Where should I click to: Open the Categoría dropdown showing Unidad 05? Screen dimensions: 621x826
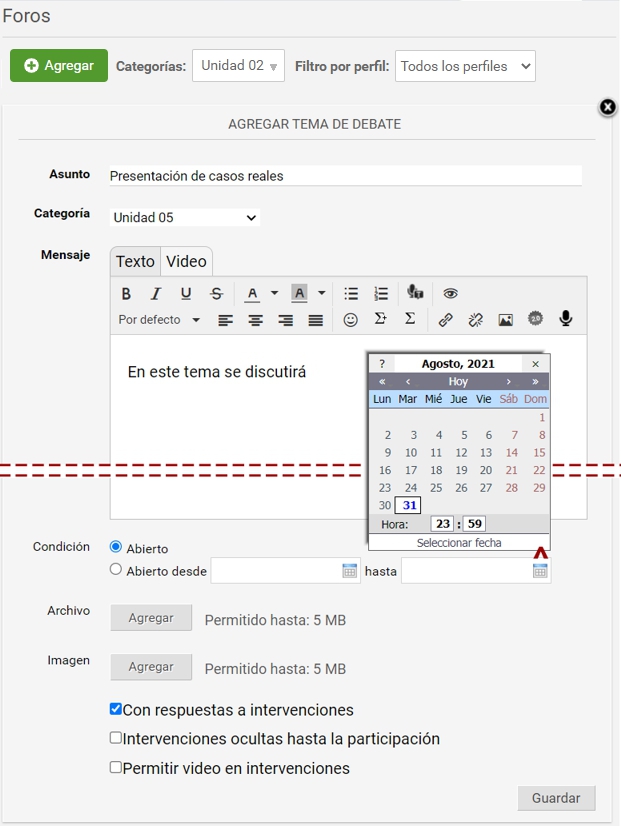pos(185,217)
